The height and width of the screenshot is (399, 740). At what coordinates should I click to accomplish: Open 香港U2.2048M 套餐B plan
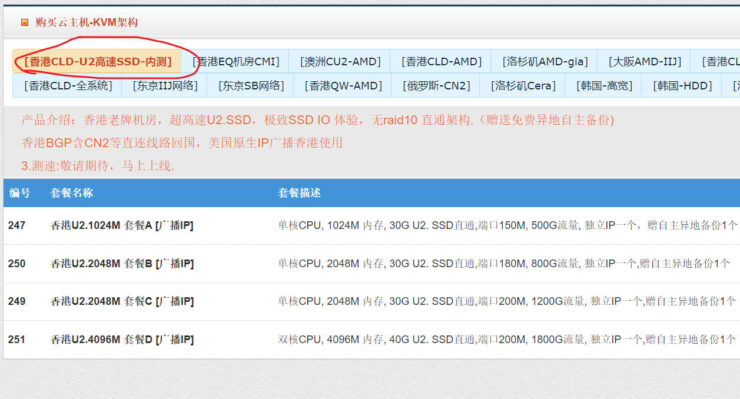coord(122,263)
